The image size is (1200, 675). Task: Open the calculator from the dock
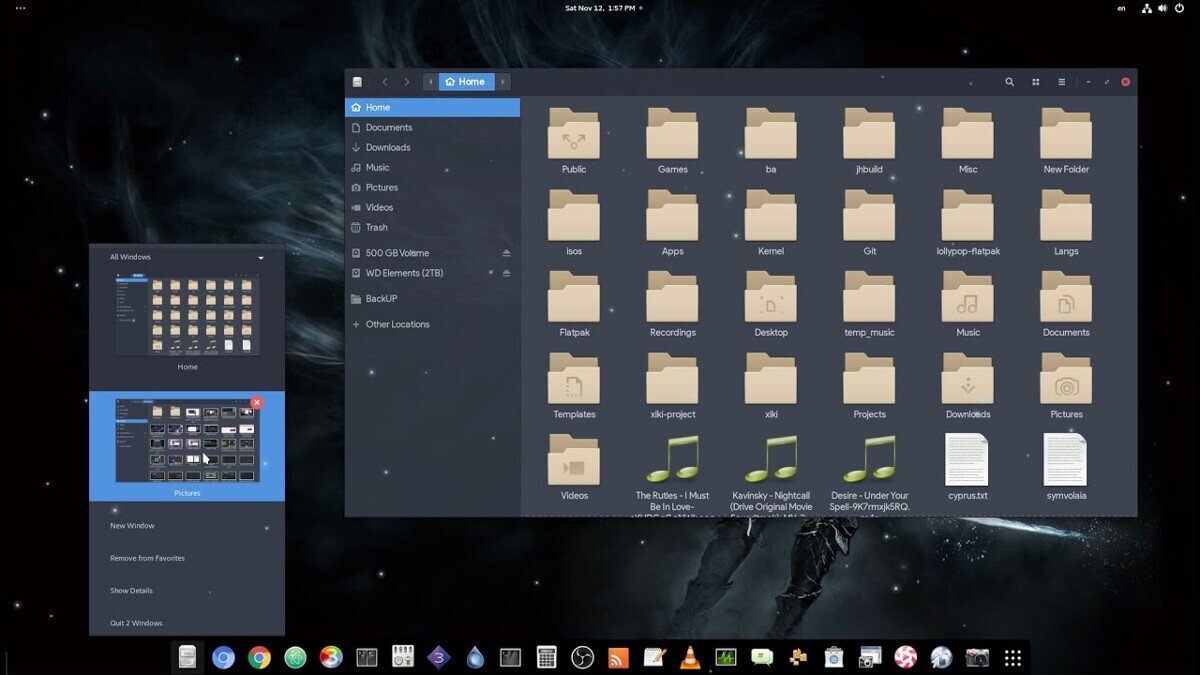[546, 657]
